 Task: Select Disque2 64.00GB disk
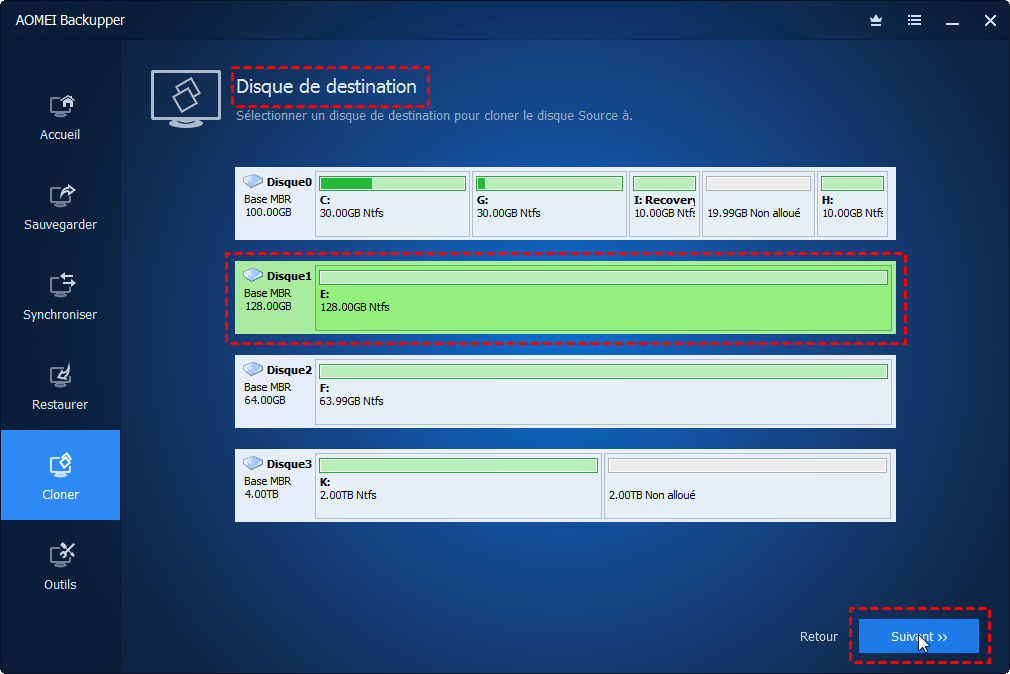click(x=565, y=392)
